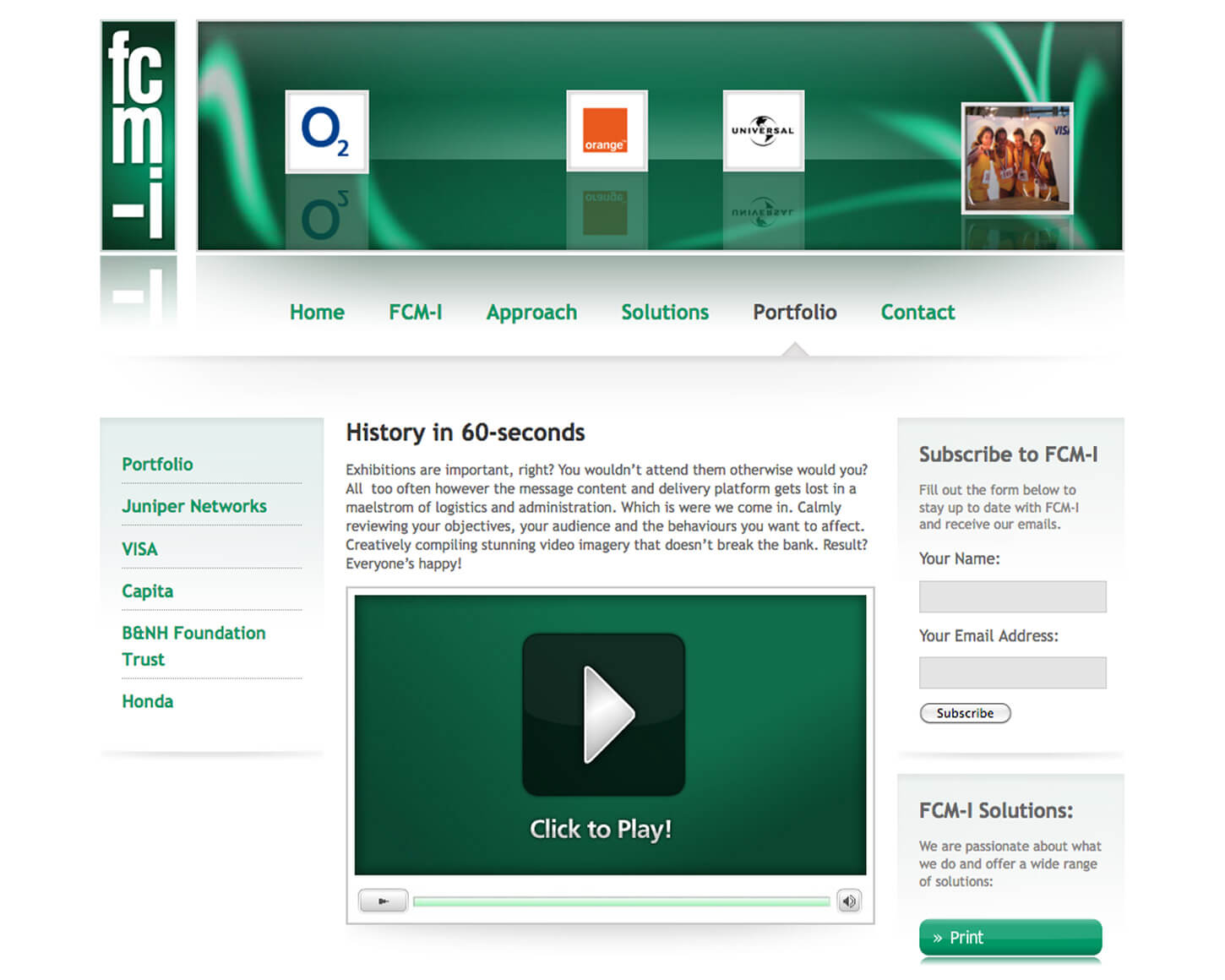This screenshot has width=1225, height=980.
Task: Open the Contact page
Action: point(917,313)
